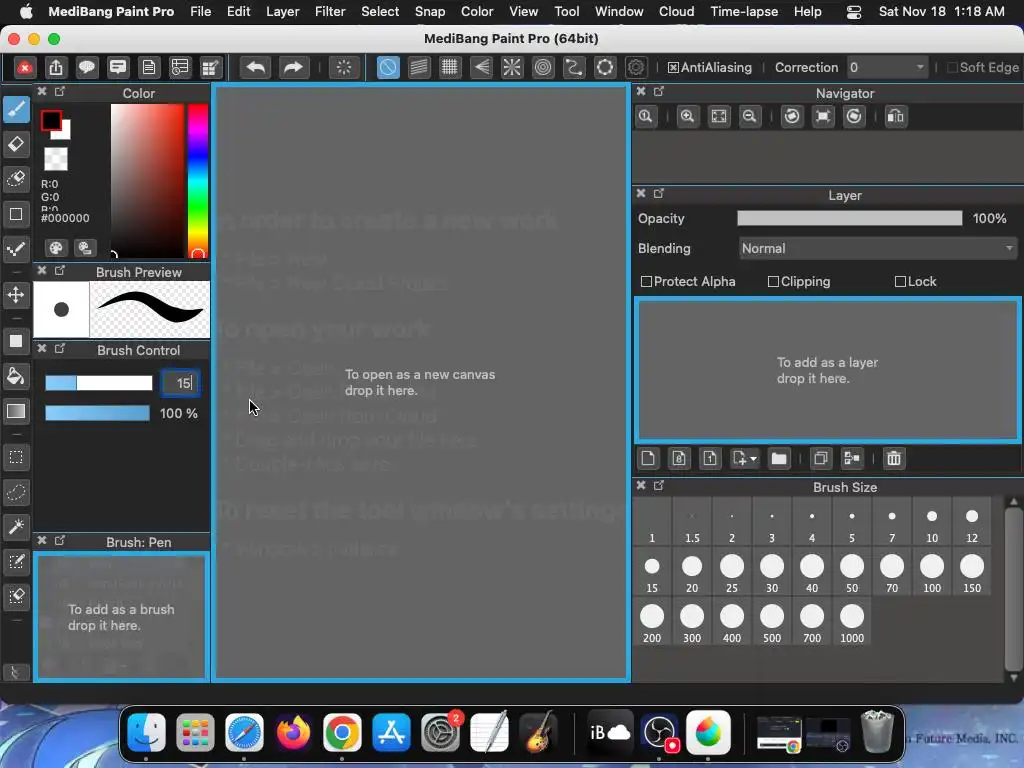This screenshot has height=768, width=1024.
Task: Select brush size 7 preset
Action: (891, 523)
